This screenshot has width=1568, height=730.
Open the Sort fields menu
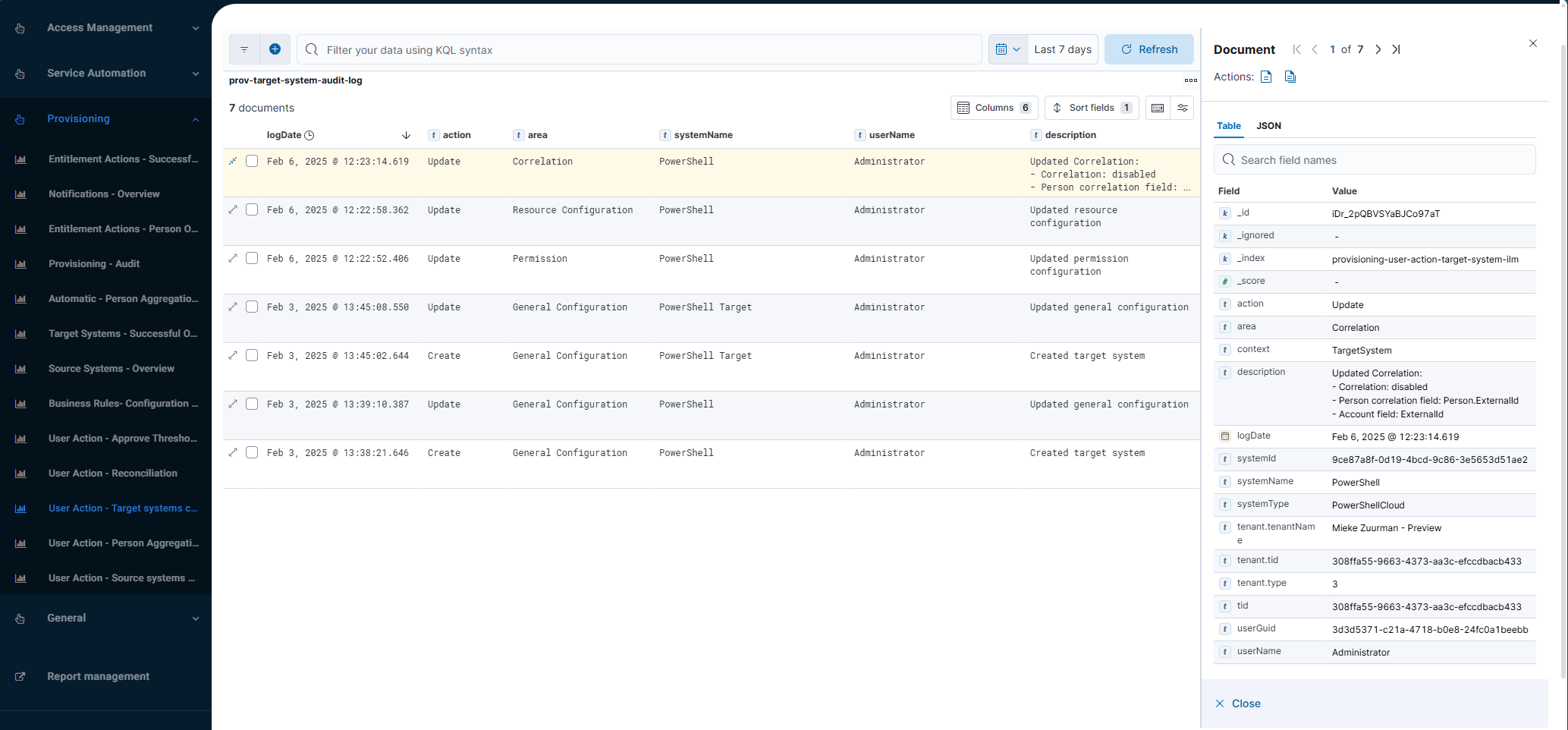[1092, 108]
